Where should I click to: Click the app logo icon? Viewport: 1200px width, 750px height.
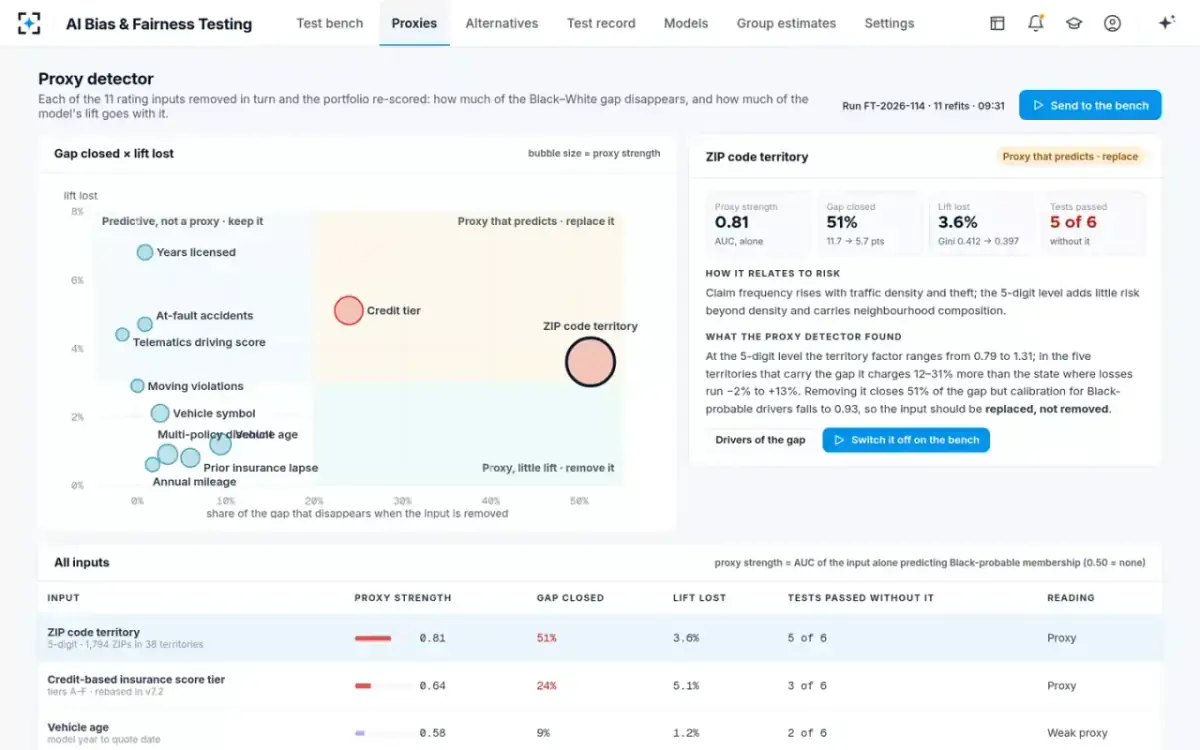click(x=30, y=23)
